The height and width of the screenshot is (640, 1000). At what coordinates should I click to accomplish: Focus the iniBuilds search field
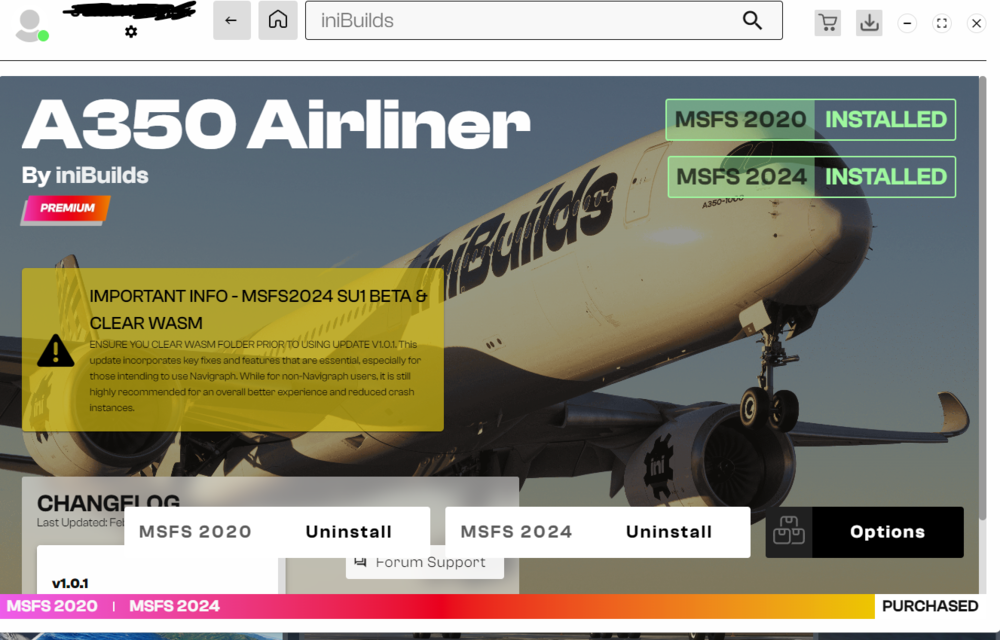tap(520, 21)
